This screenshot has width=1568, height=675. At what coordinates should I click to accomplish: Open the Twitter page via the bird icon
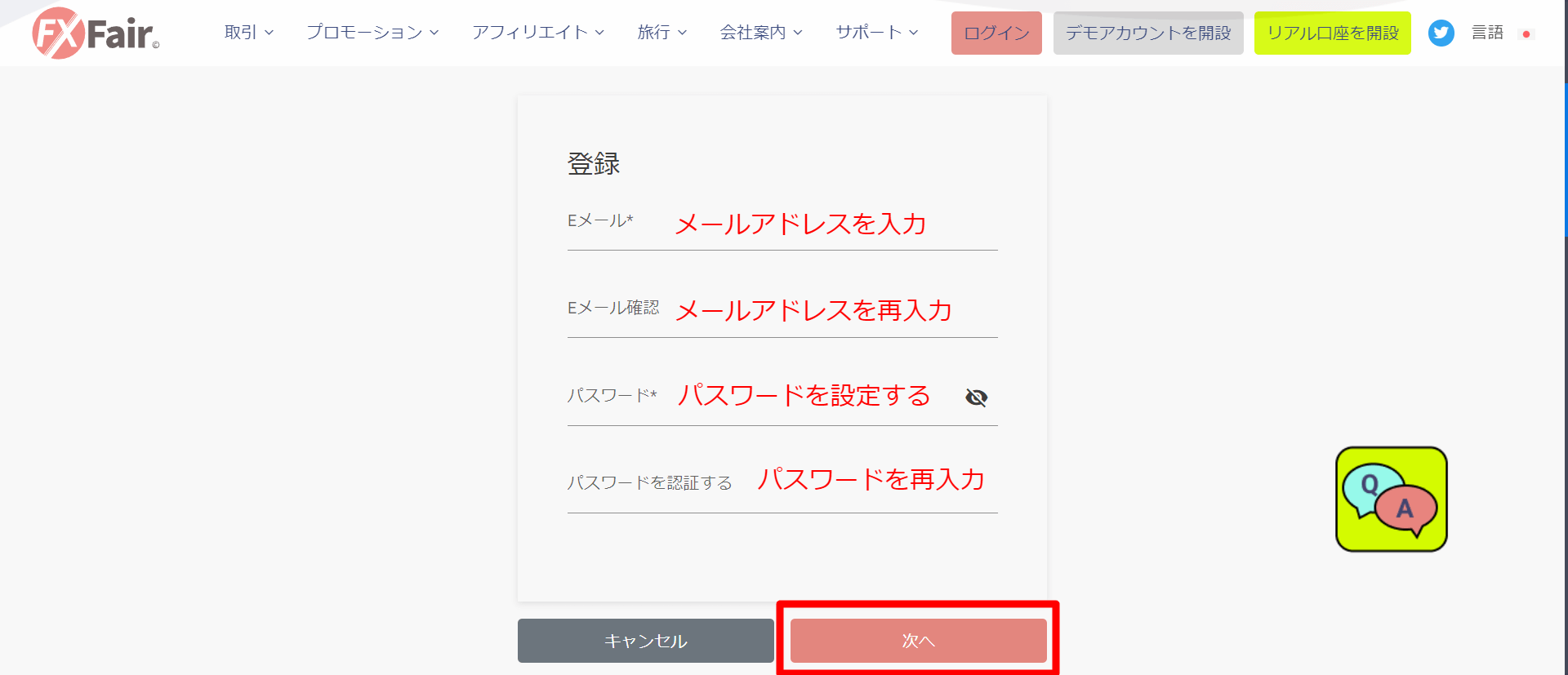coord(1441,33)
